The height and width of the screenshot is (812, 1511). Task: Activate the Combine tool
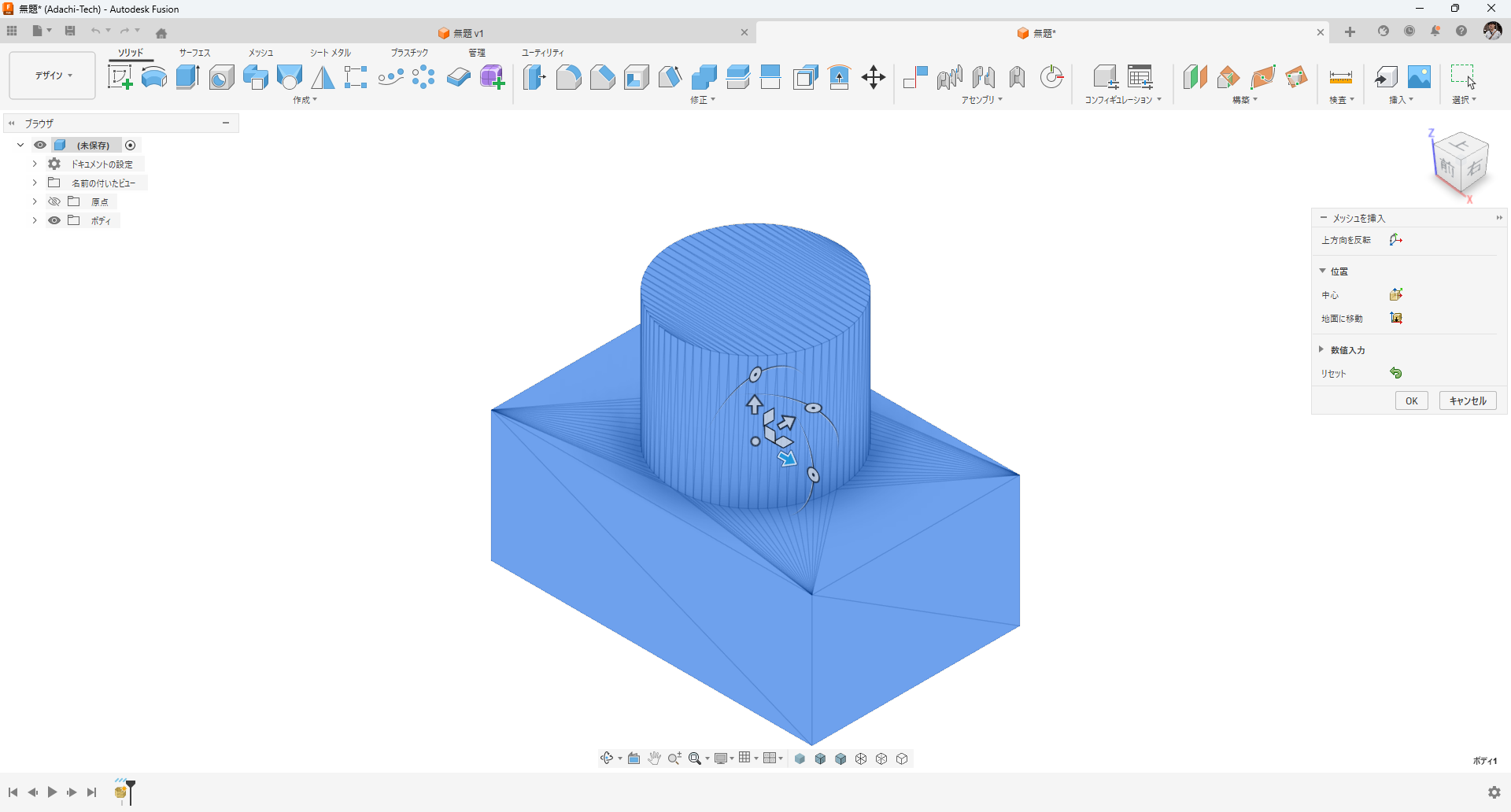[x=704, y=77]
